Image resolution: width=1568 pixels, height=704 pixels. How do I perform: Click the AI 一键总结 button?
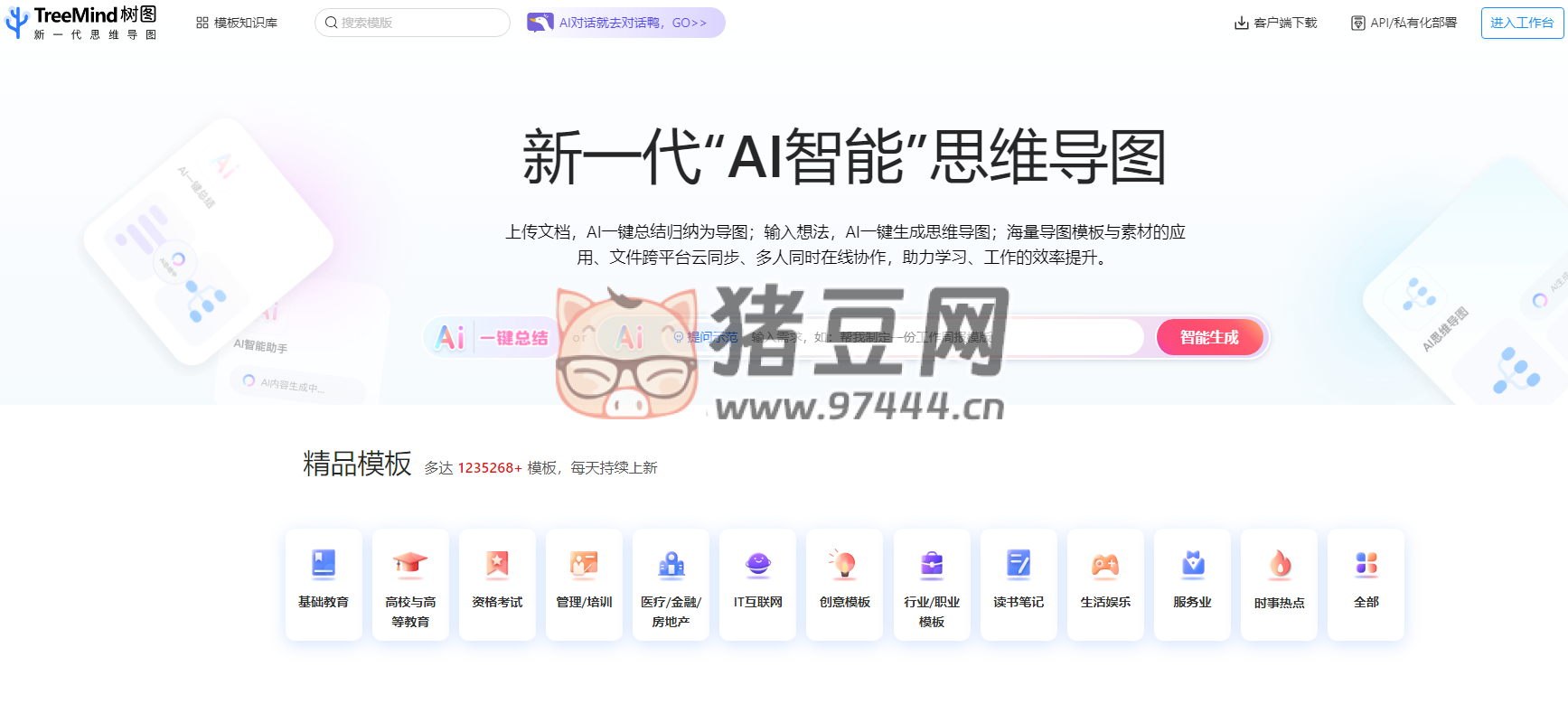pyautogui.click(x=493, y=337)
